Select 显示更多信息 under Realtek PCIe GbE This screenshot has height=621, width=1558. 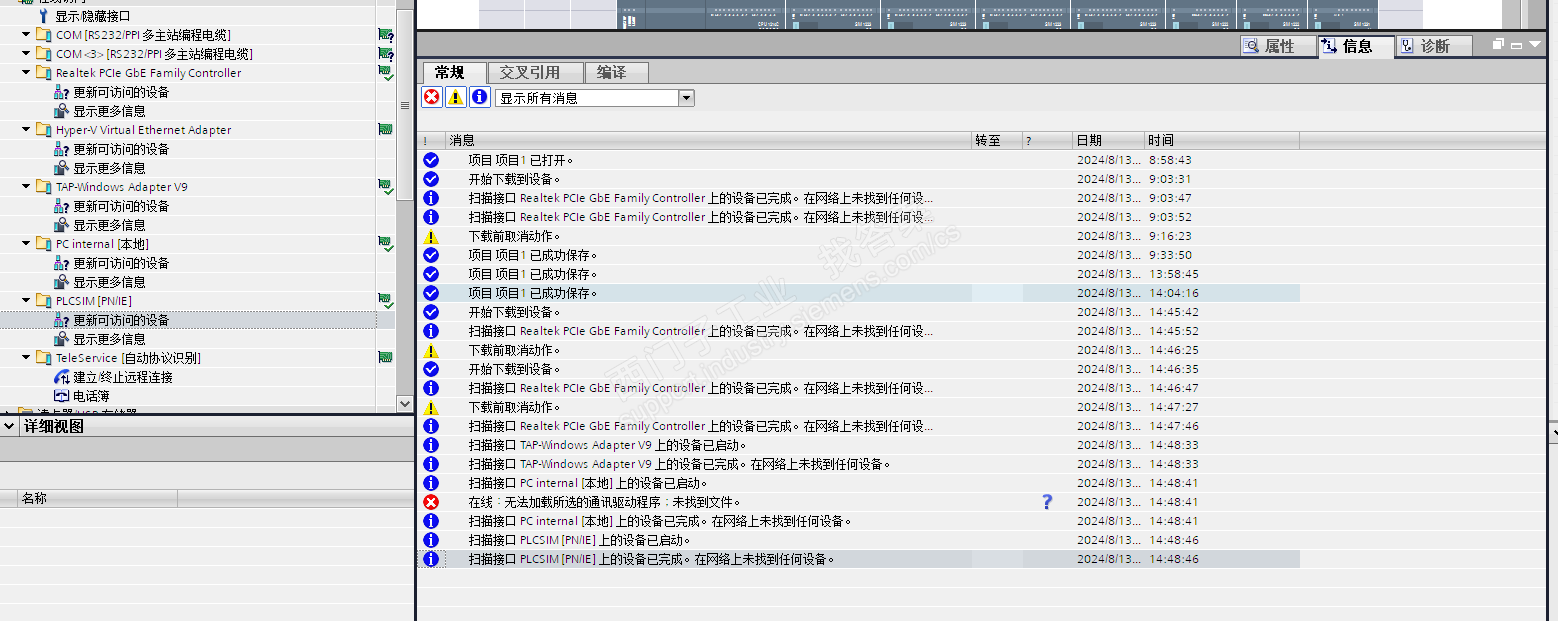click(109, 111)
